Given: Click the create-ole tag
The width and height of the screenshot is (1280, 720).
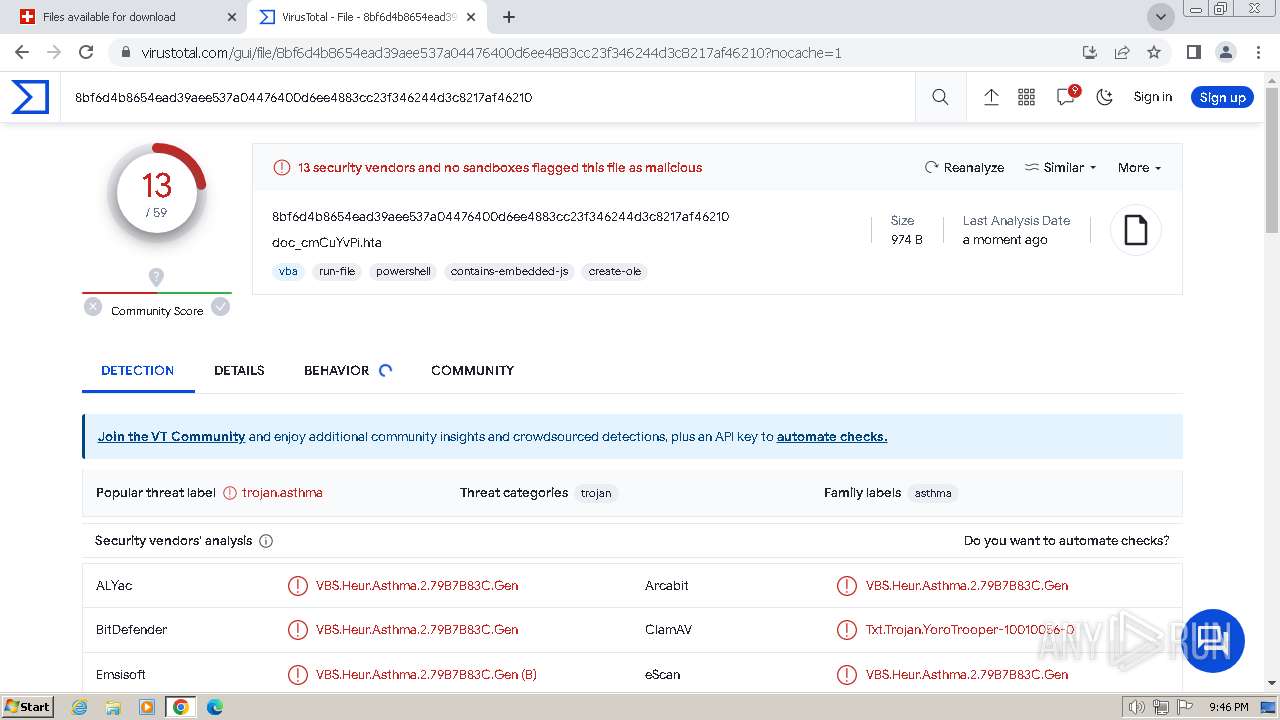Looking at the screenshot, I should 615,271.
